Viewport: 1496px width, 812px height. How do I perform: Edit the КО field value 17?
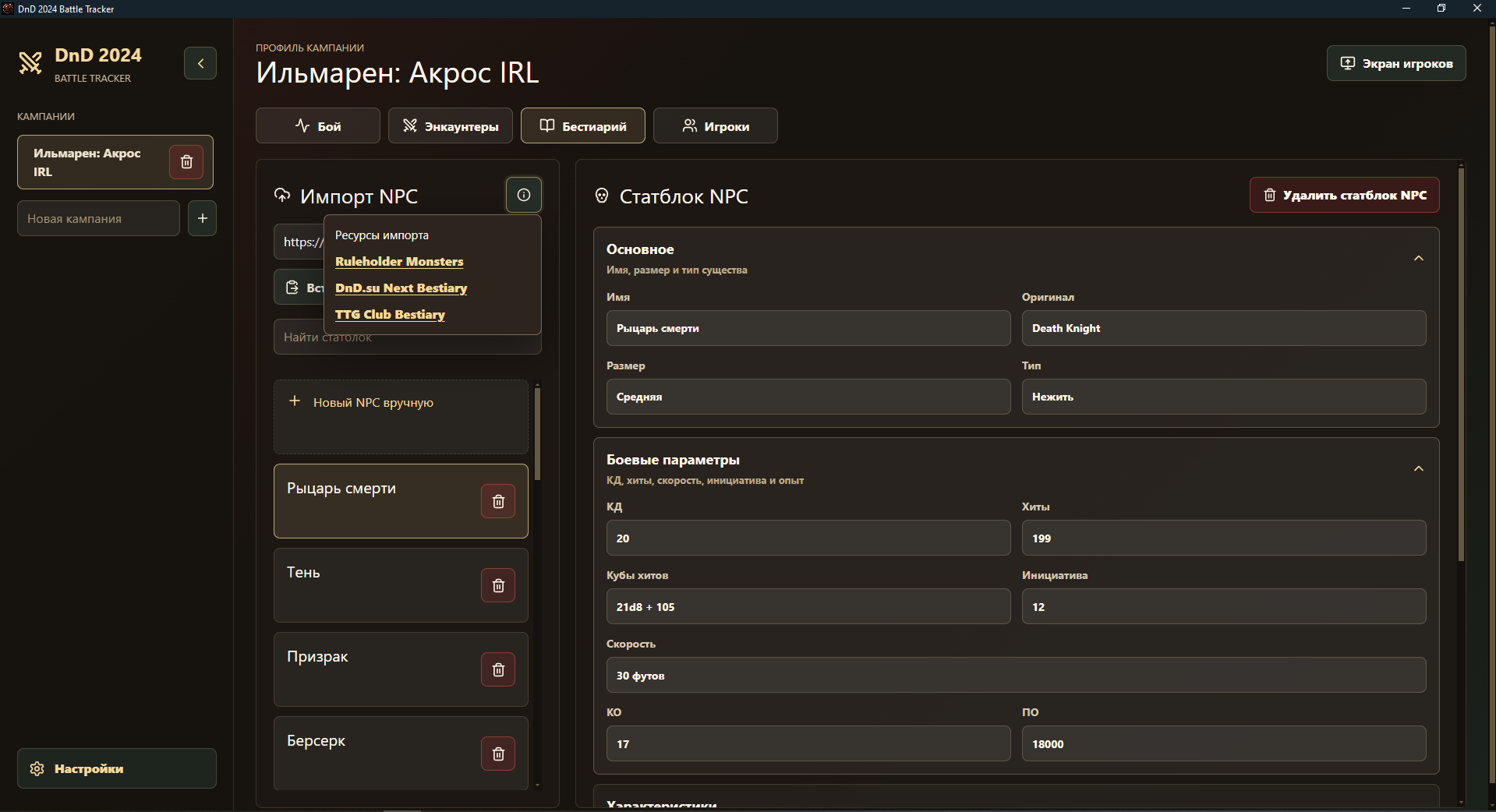pyautogui.click(x=808, y=743)
